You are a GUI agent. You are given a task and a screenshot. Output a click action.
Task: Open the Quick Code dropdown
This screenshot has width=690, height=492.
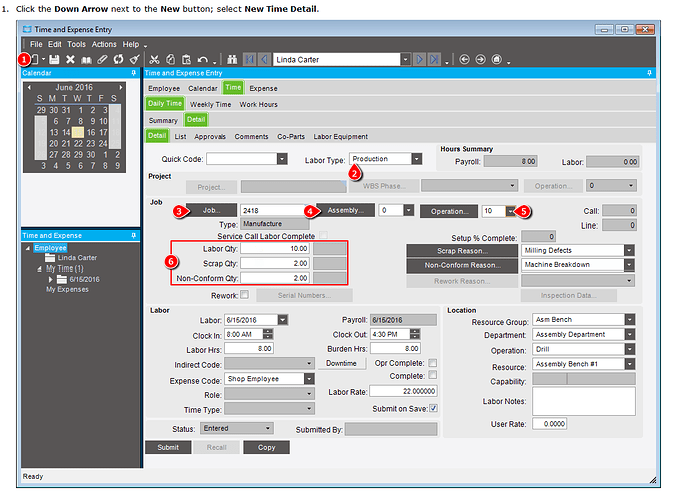pyautogui.click(x=282, y=159)
